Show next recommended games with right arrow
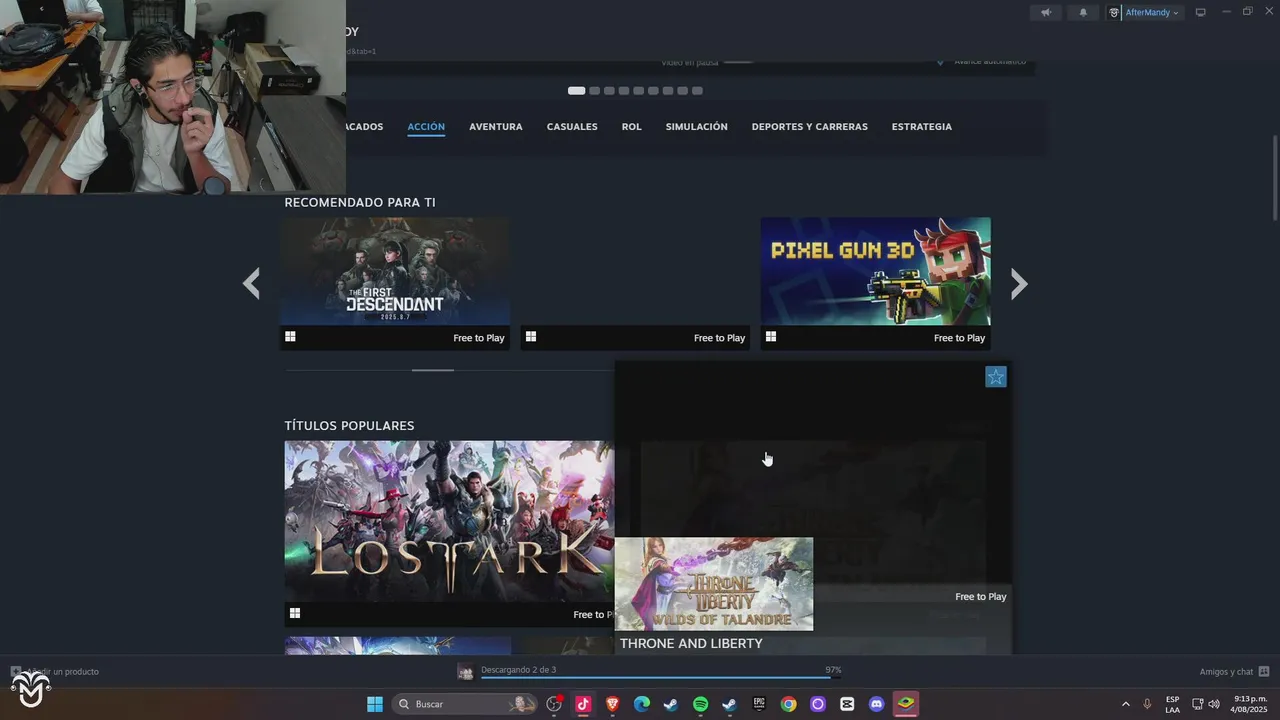 point(1019,284)
